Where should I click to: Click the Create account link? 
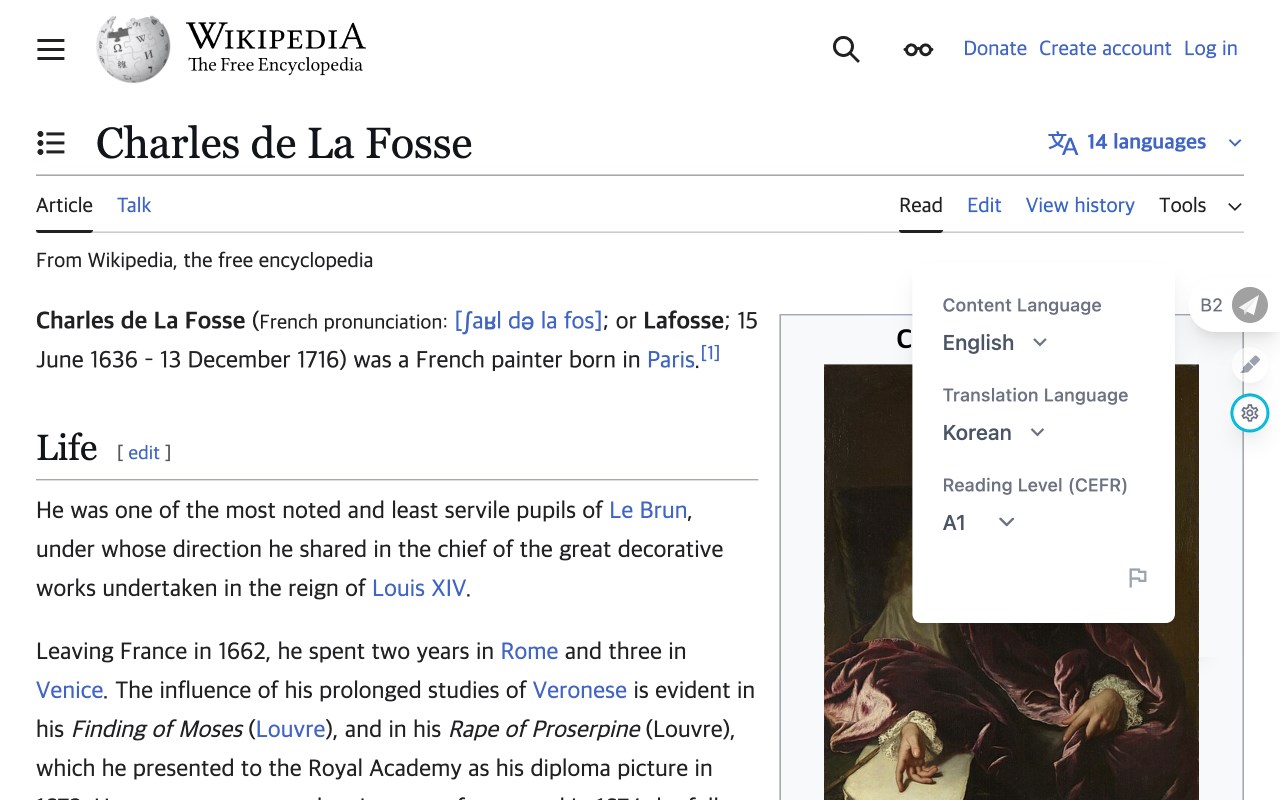click(x=1105, y=48)
